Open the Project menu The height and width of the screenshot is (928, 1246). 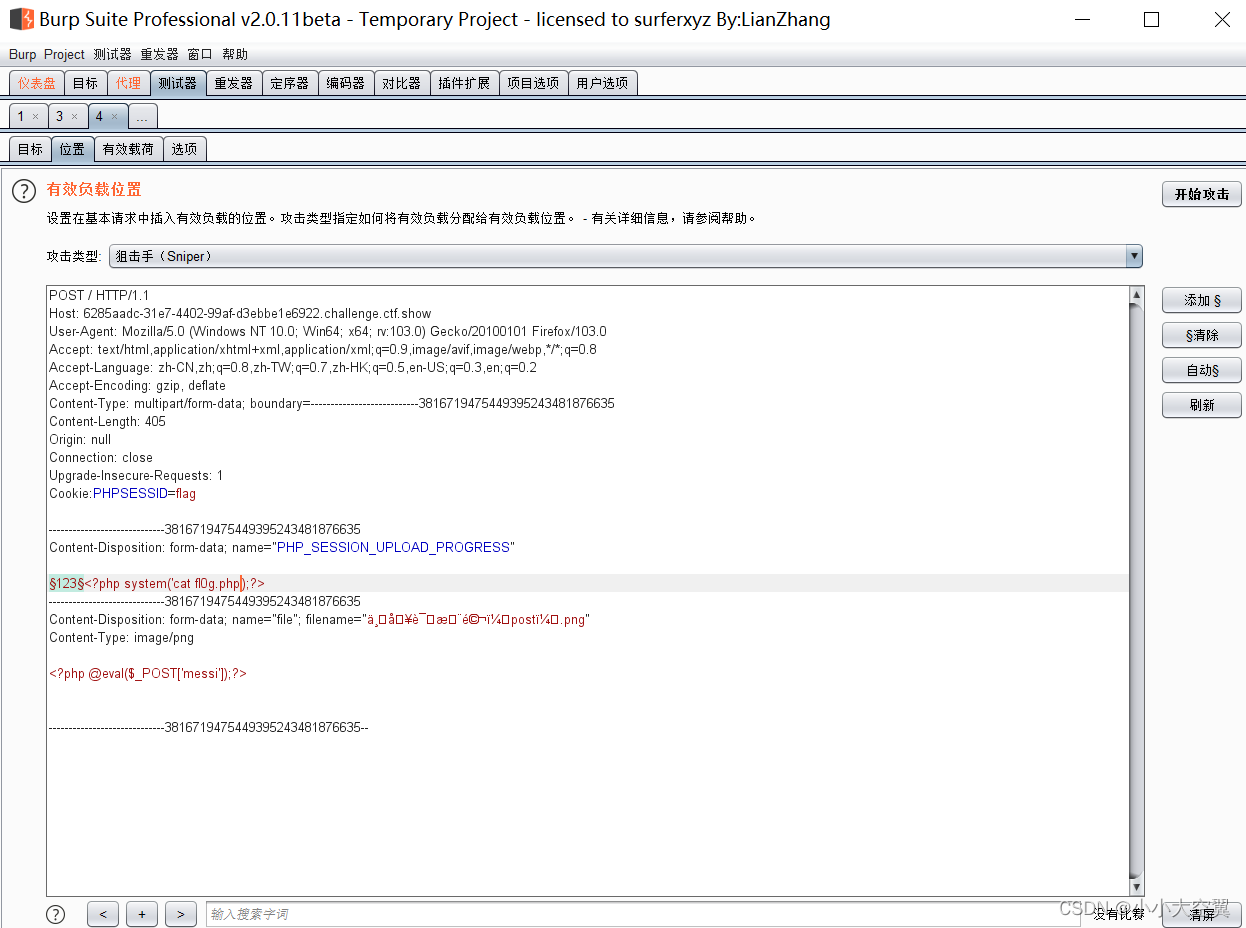tap(64, 55)
